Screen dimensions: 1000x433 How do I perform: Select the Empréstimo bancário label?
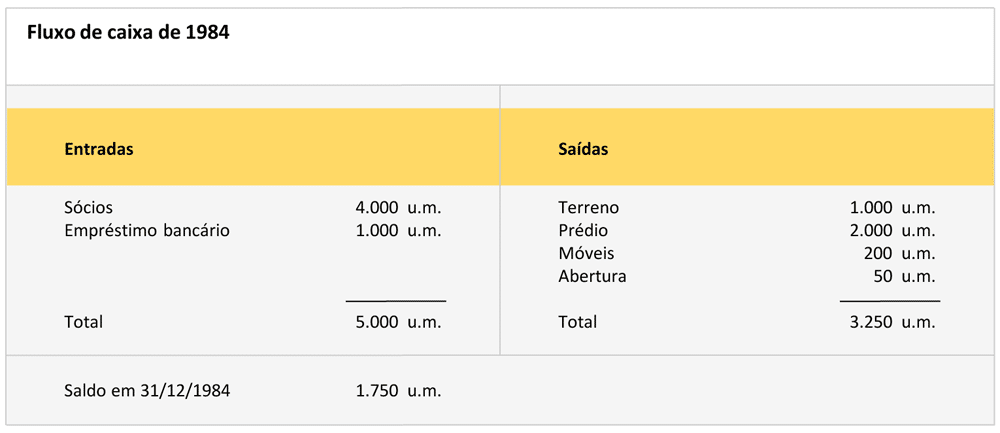click(x=147, y=230)
